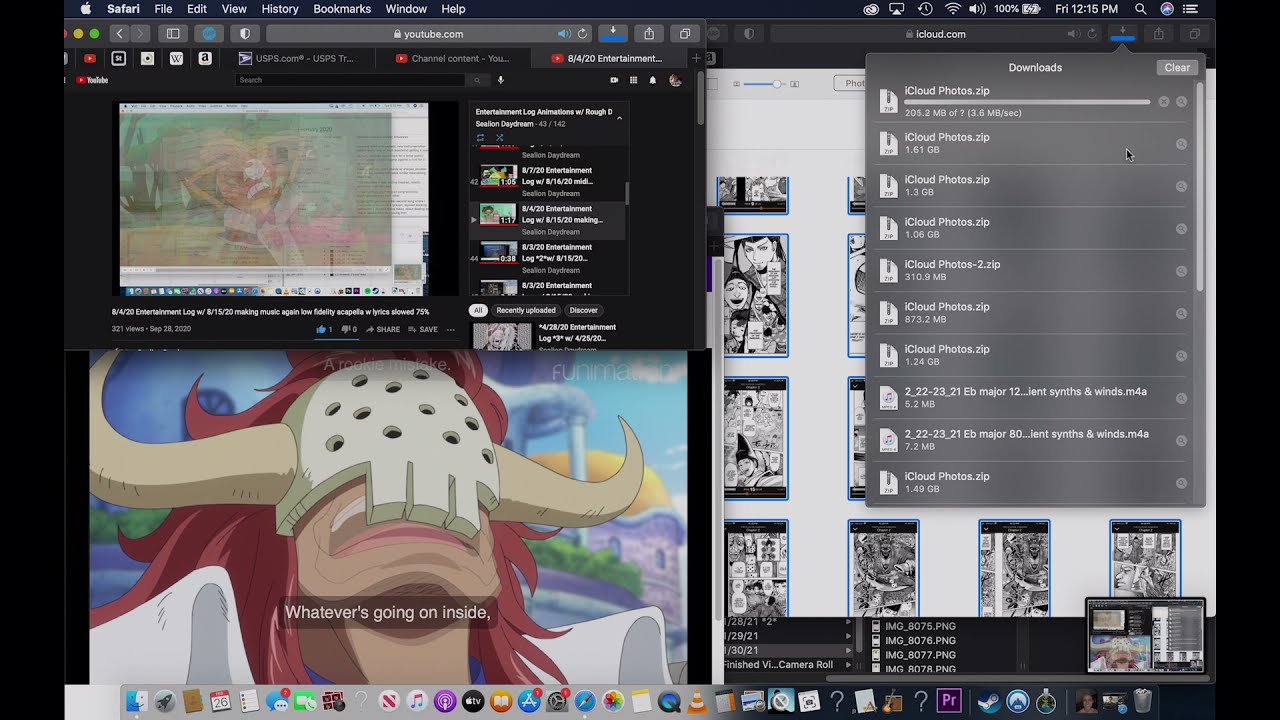
Task: Mute audio in the icloud.com address bar
Action: coord(1073,34)
